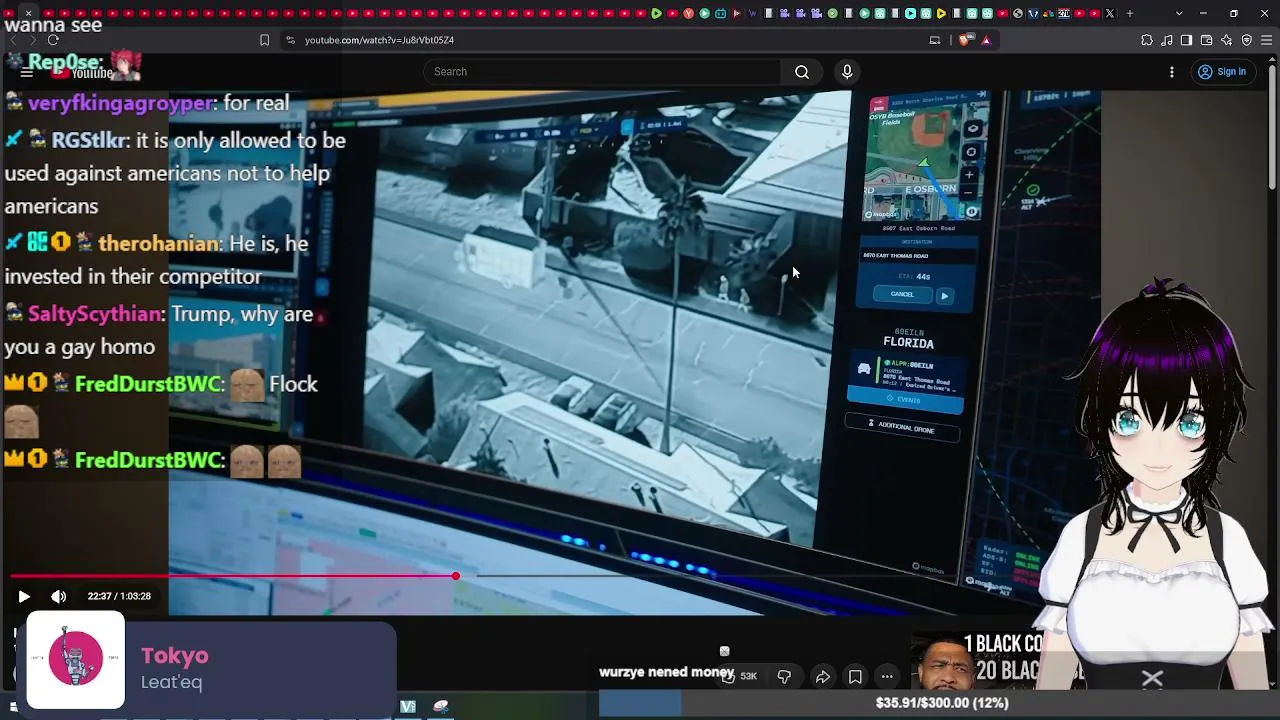The image size is (1280, 720).
Task: Expand the tab search chevron dropdown
Action: point(1179,13)
